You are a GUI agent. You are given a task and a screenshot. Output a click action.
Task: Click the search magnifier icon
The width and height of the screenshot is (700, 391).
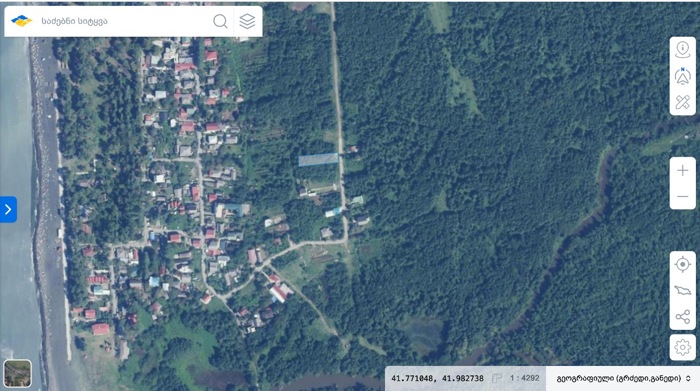[x=220, y=21]
